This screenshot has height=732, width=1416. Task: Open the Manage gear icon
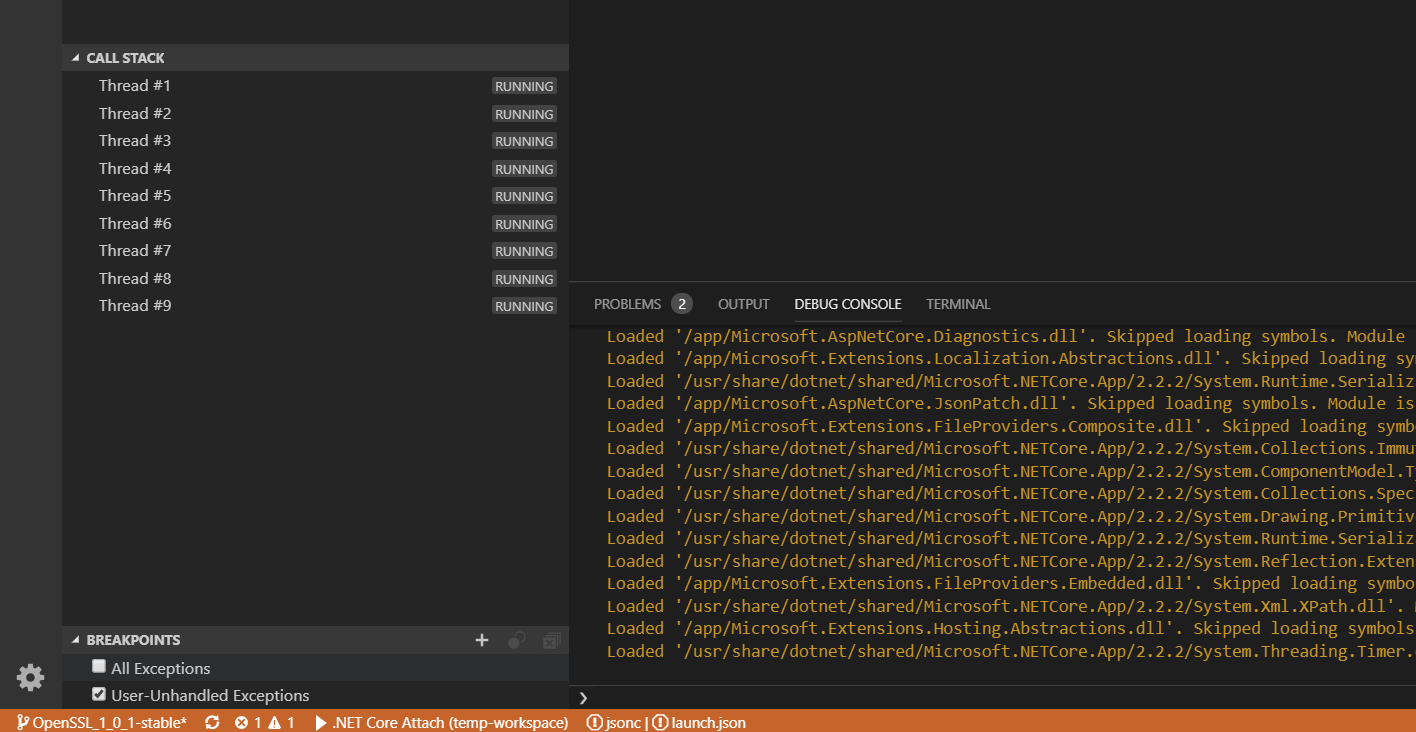tap(30, 678)
